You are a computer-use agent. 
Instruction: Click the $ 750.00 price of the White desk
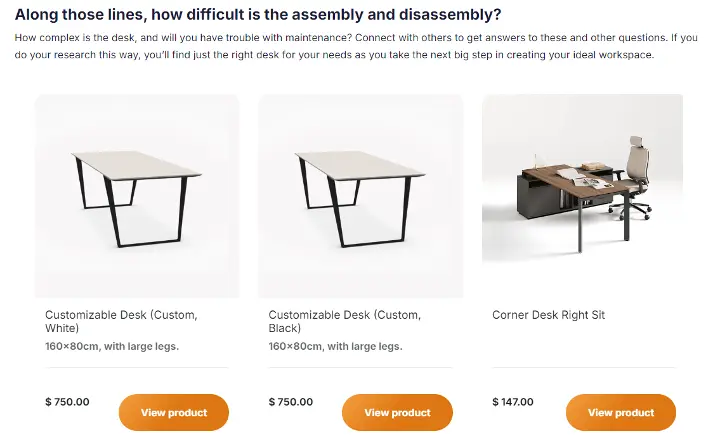click(67, 402)
